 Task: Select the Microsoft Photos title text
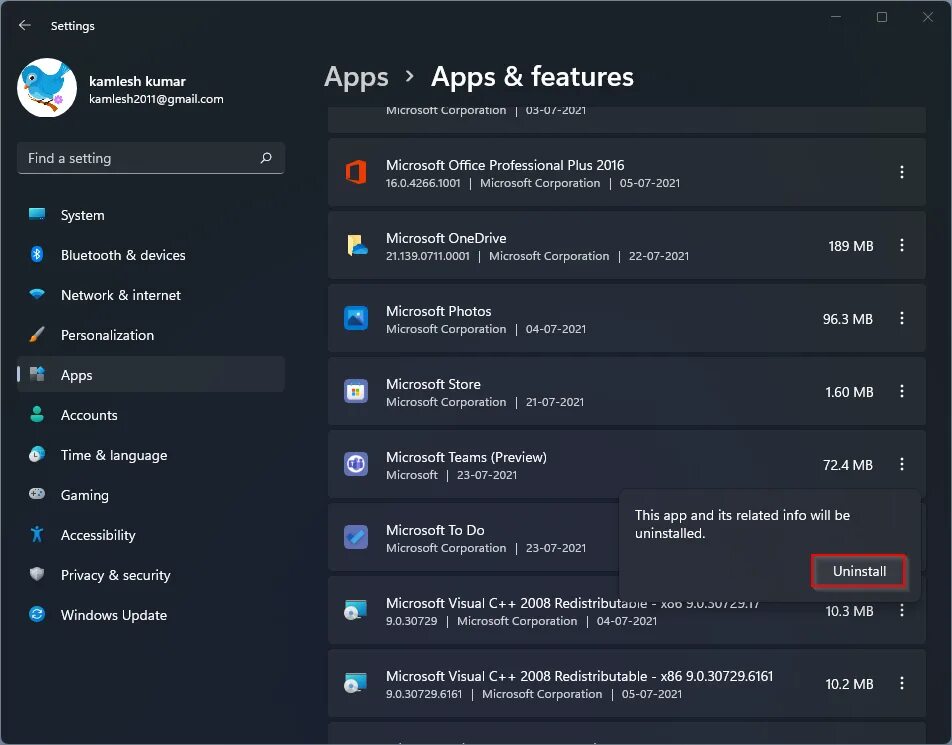438,311
